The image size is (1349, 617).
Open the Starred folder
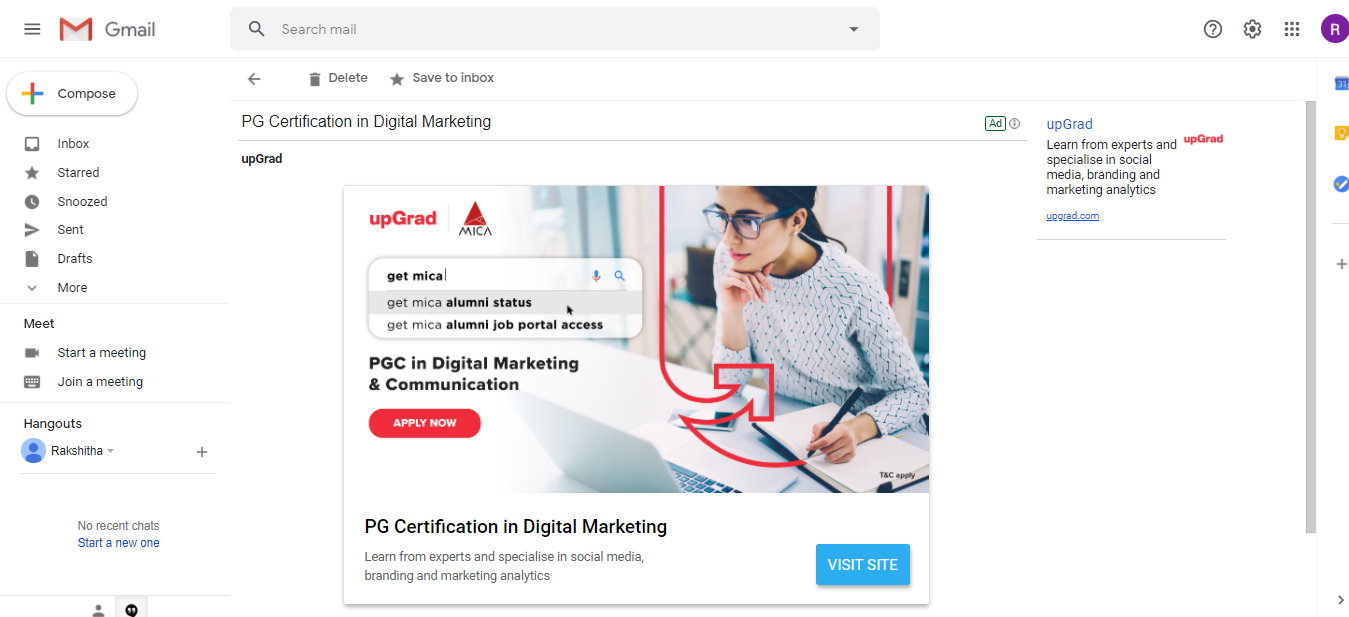click(78, 173)
